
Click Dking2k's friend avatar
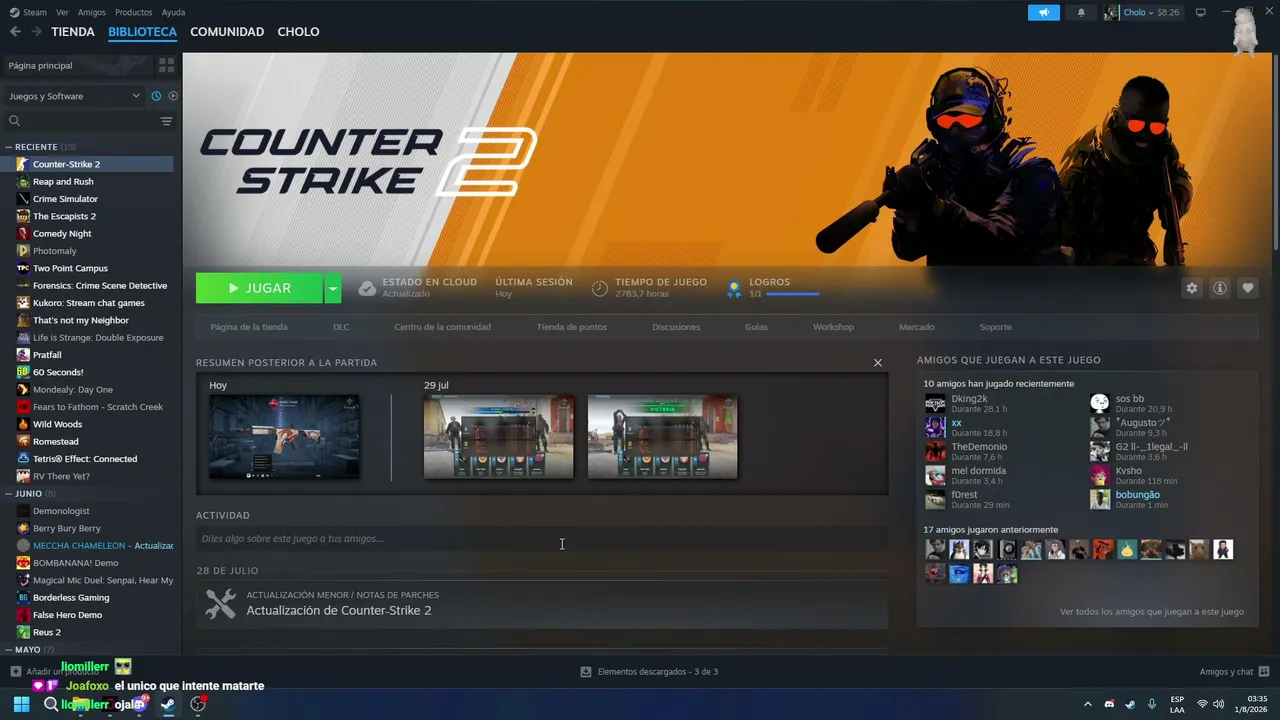[x=935, y=404]
